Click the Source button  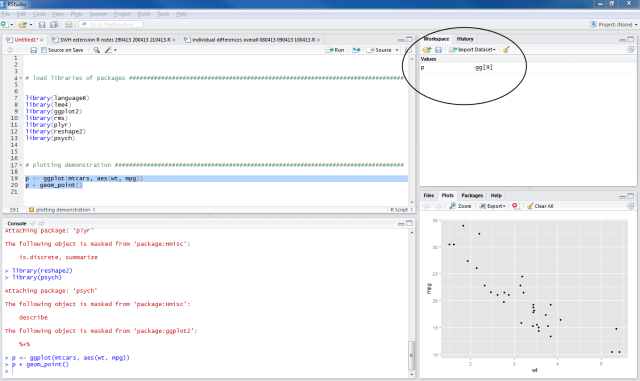click(380, 50)
